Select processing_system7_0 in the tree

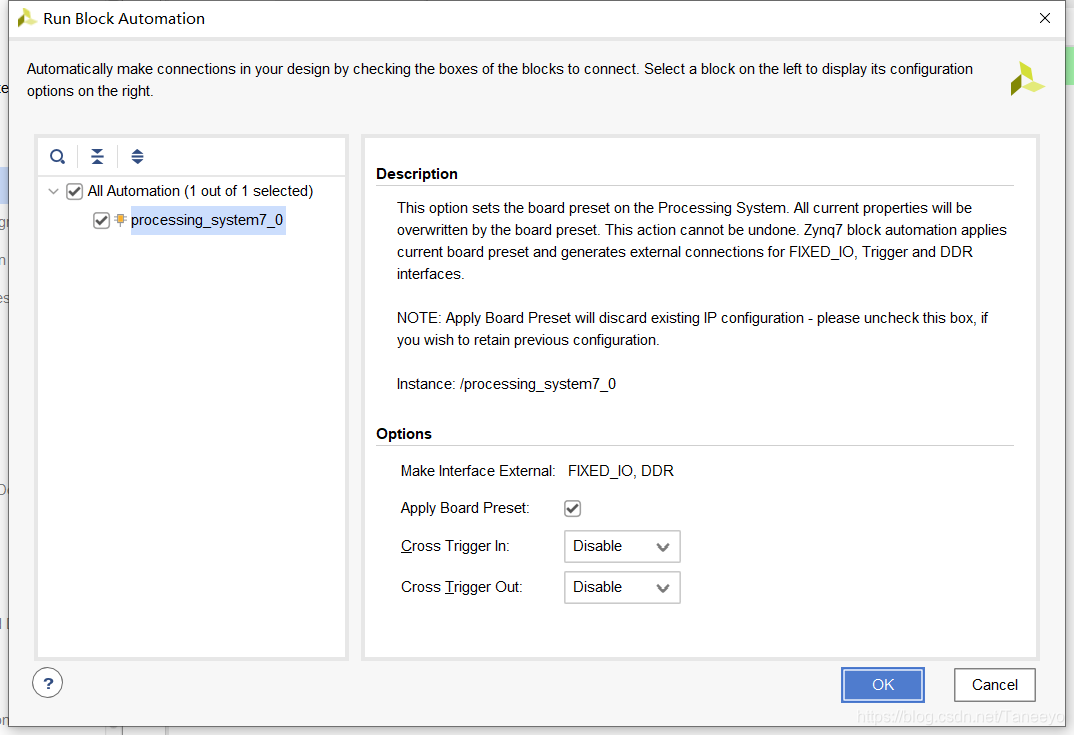207,220
